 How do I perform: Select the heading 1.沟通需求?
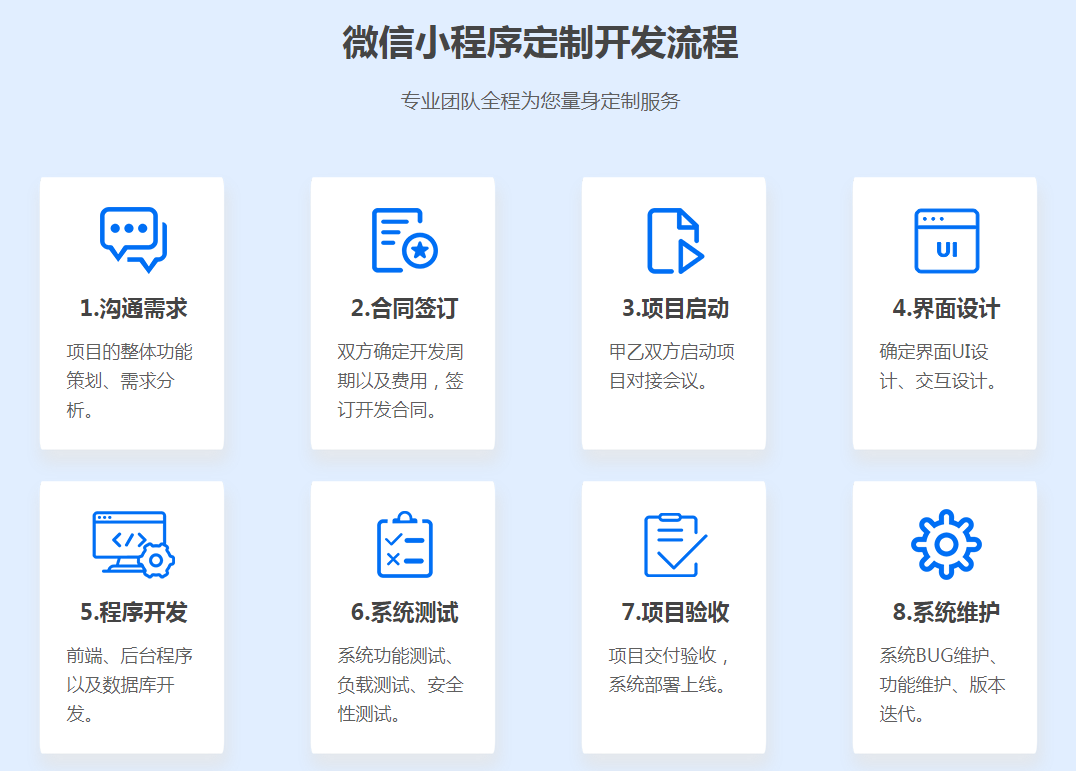(x=133, y=309)
